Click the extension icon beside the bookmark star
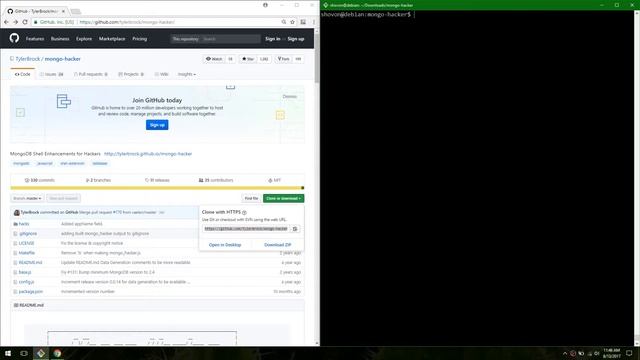This screenshot has width=640, height=360. 303,22
